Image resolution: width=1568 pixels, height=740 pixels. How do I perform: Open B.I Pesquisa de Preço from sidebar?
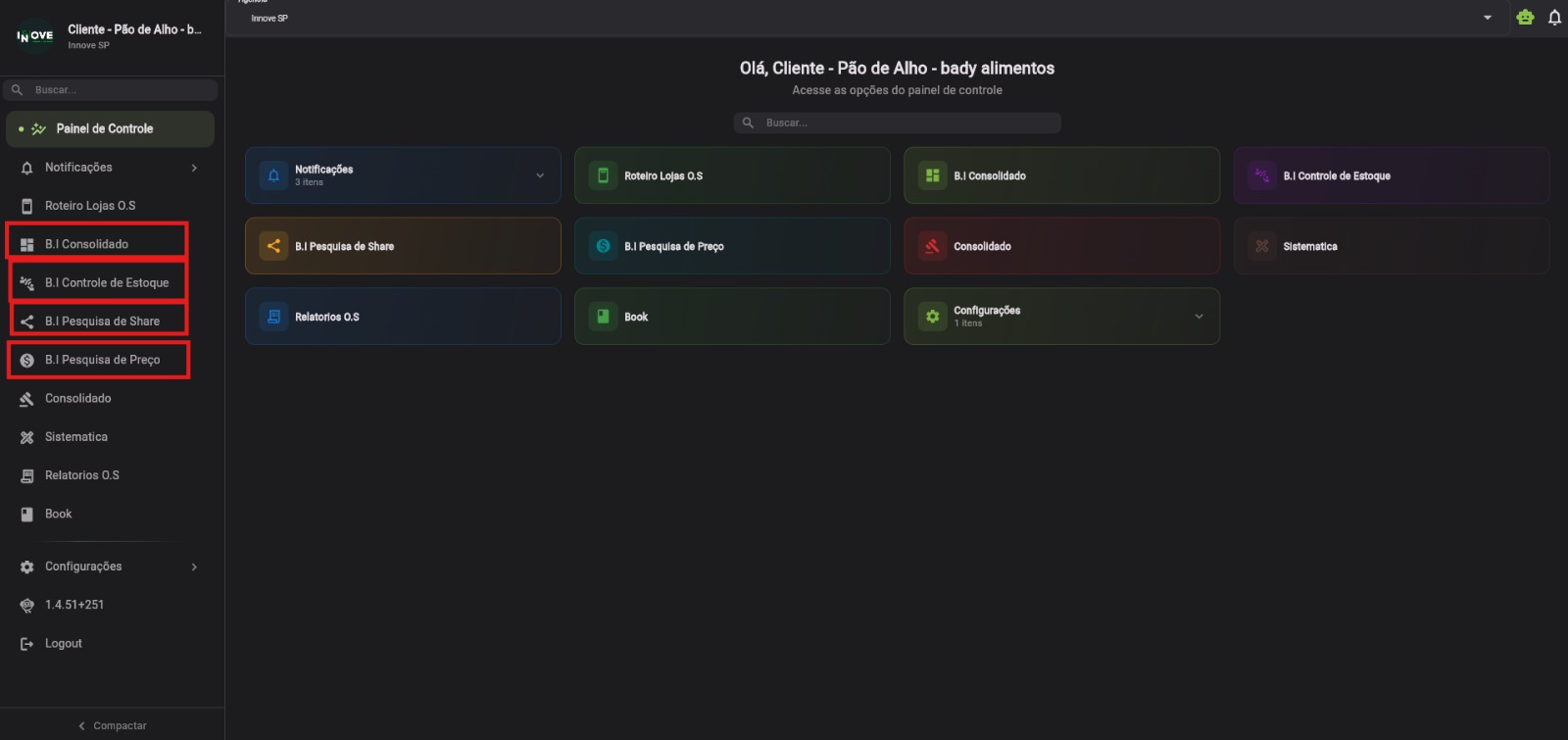(x=102, y=360)
